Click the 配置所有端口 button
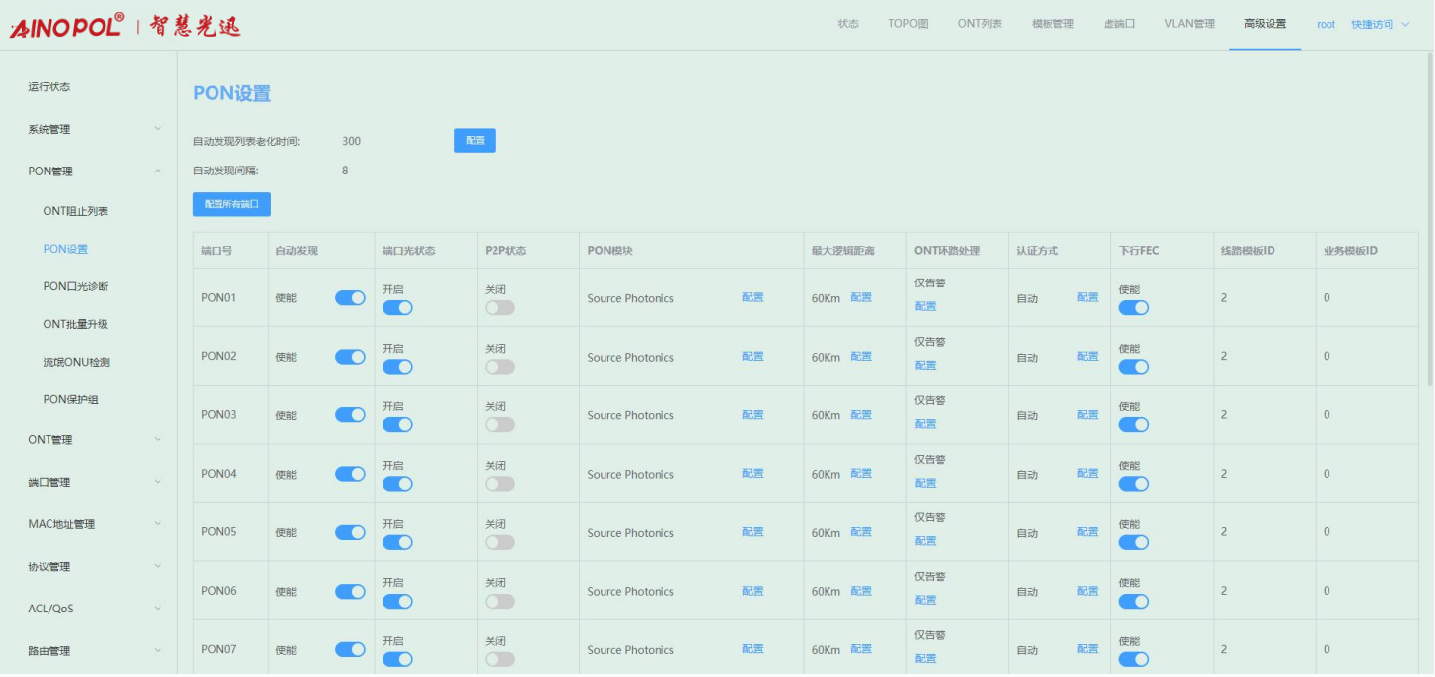 point(231,204)
